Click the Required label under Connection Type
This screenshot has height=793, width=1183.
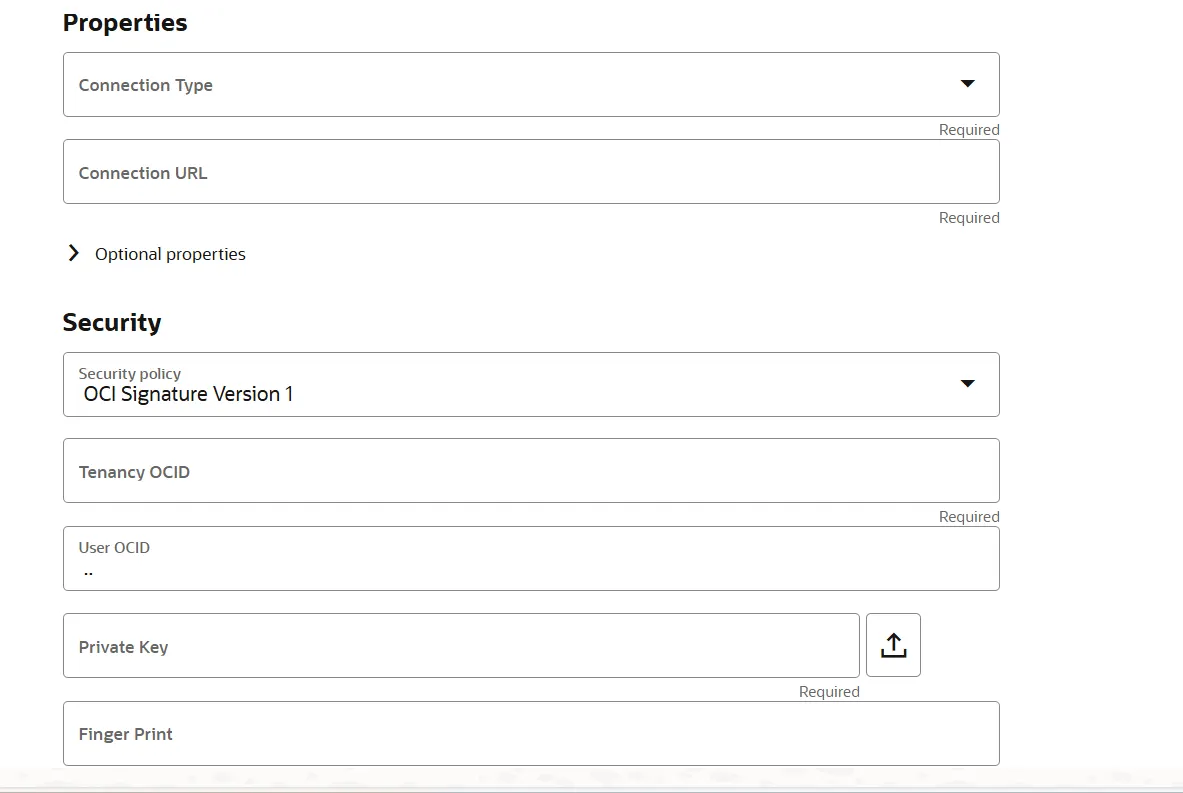pyautogui.click(x=968, y=129)
